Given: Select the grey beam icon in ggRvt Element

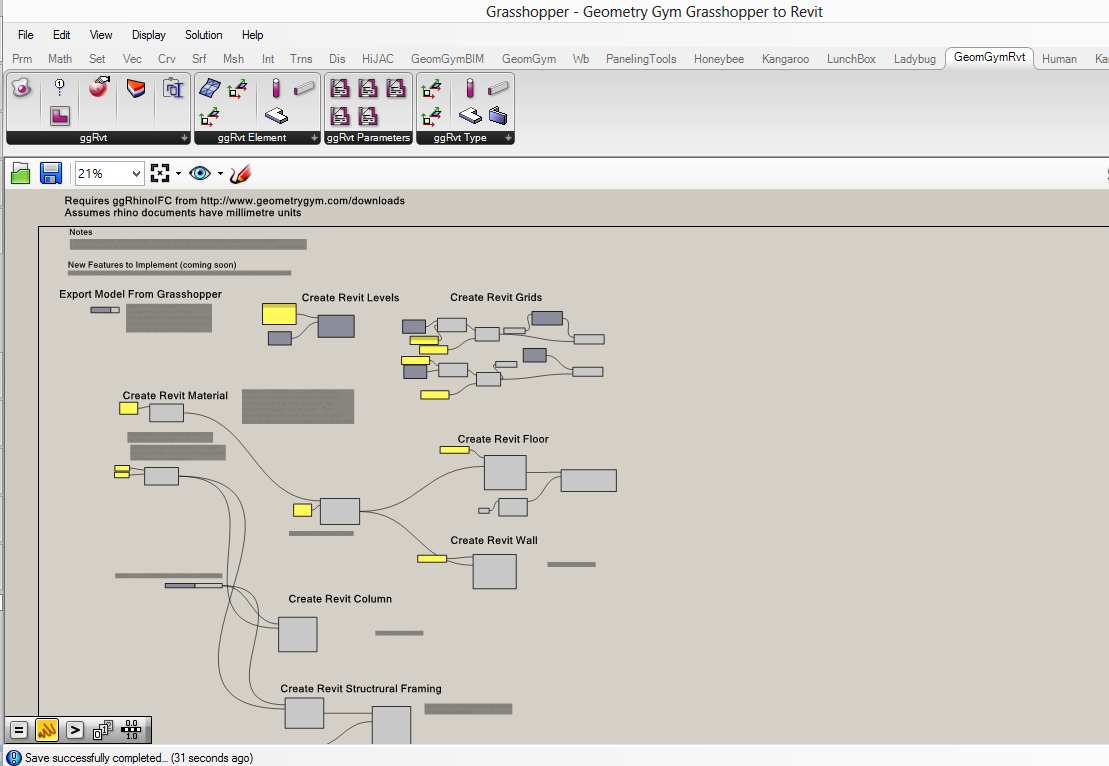Looking at the screenshot, I should [x=304, y=88].
